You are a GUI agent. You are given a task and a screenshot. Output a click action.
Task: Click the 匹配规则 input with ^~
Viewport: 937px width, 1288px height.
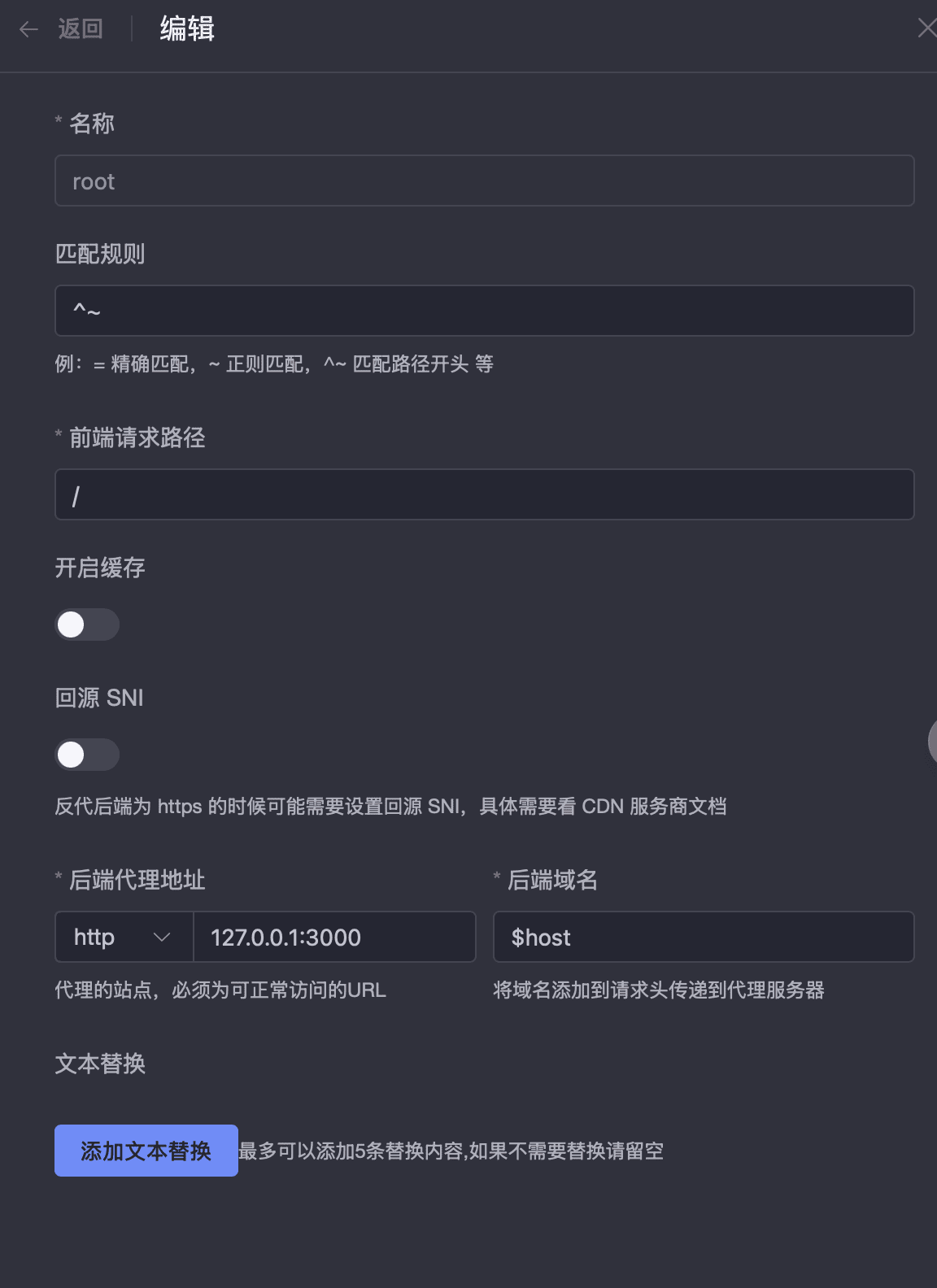coord(485,311)
